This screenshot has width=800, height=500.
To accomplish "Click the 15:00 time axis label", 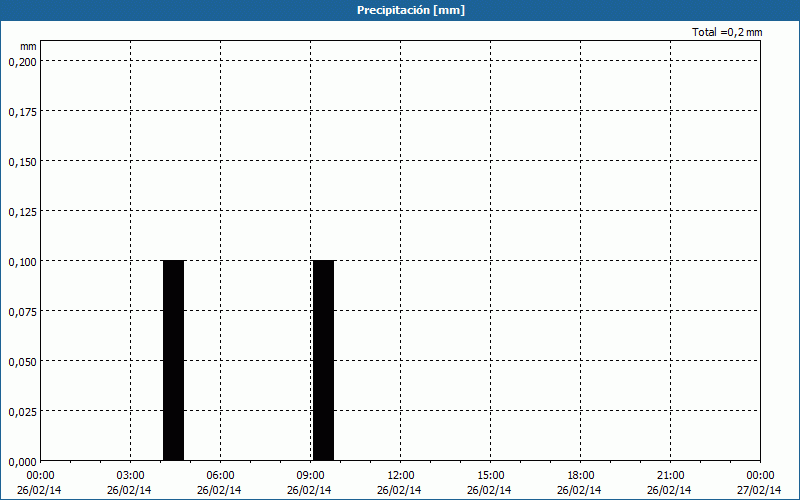I will click(x=490, y=476).
